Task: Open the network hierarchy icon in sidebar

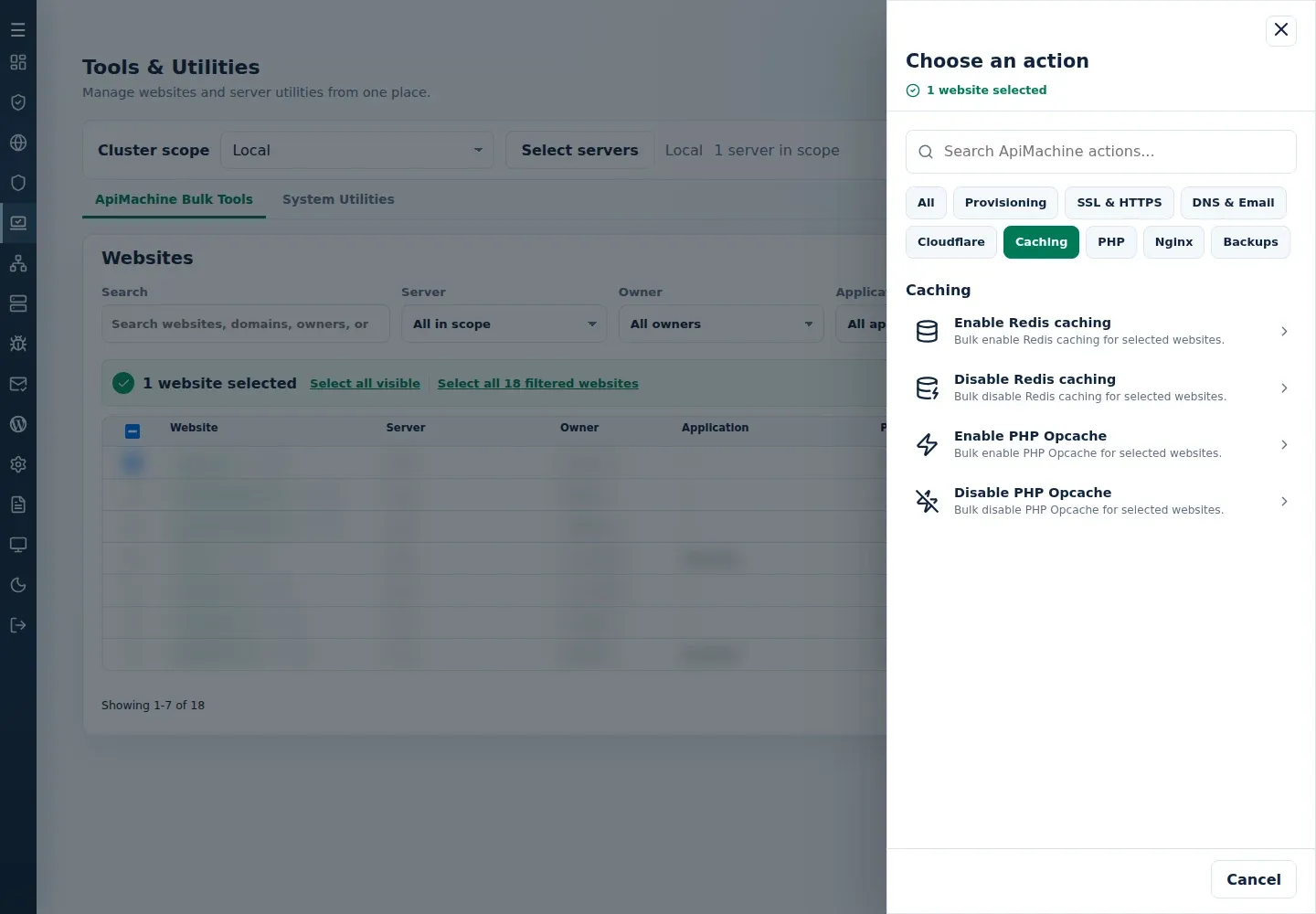Action: pyautogui.click(x=18, y=263)
